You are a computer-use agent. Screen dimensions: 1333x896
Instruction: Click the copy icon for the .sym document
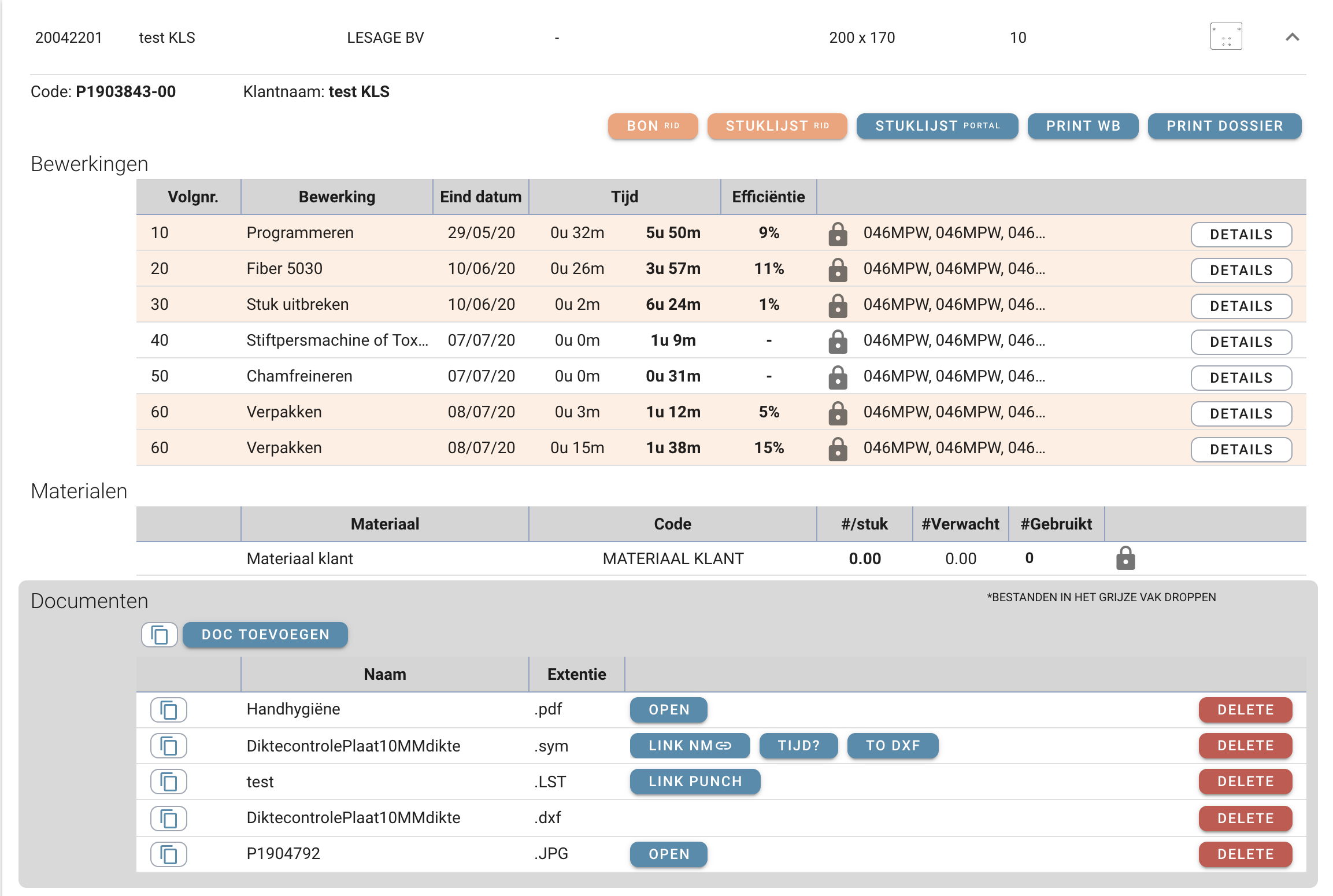pos(169,746)
